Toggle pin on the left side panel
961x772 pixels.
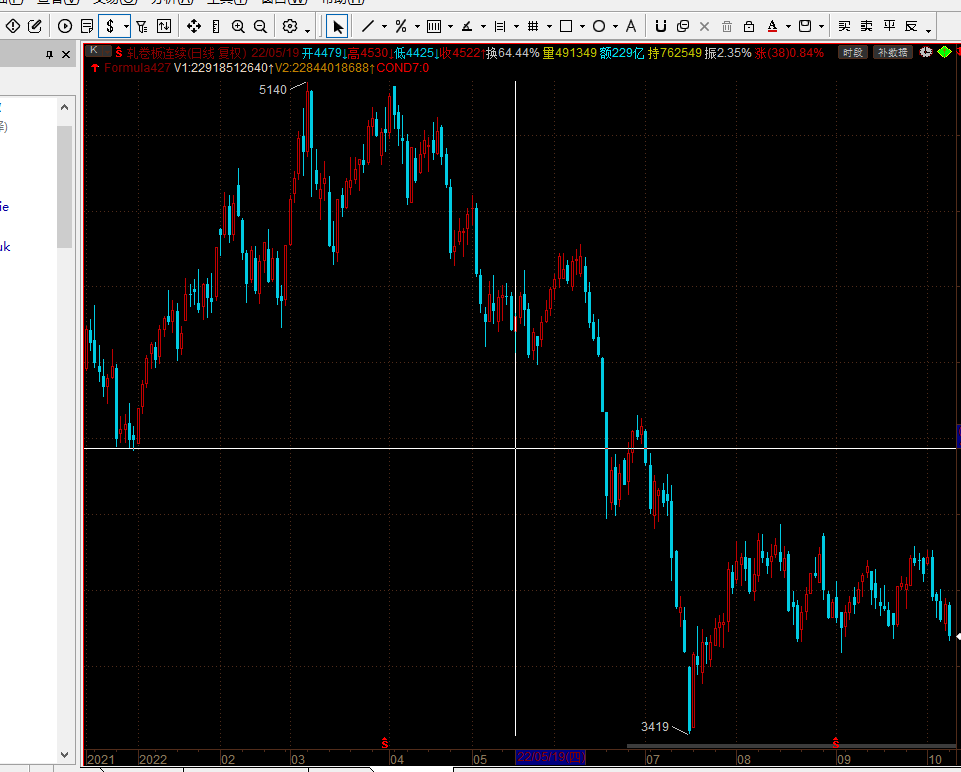(50, 55)
